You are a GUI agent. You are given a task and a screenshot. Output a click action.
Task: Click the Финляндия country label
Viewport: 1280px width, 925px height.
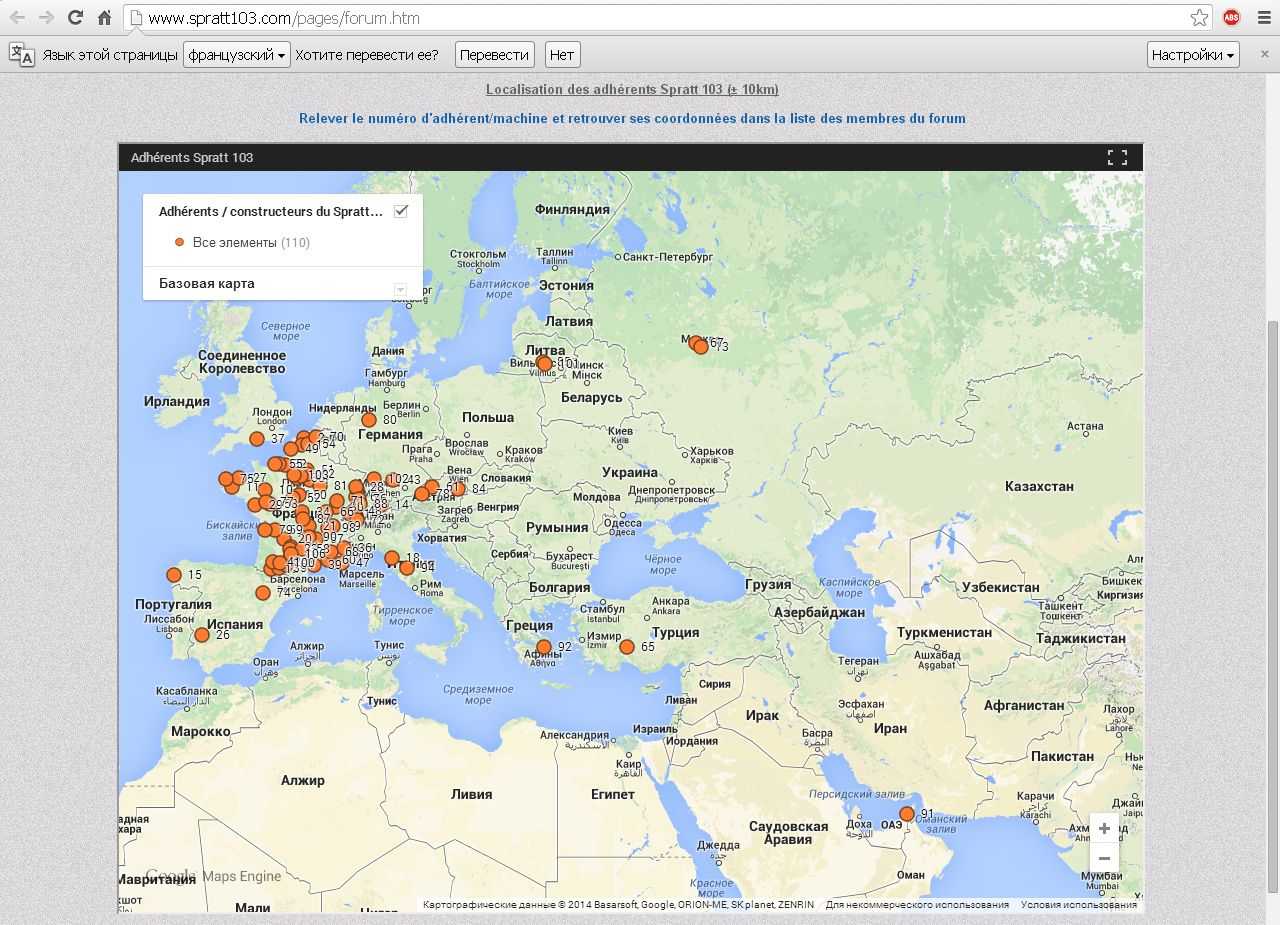(x=572, y=209)
